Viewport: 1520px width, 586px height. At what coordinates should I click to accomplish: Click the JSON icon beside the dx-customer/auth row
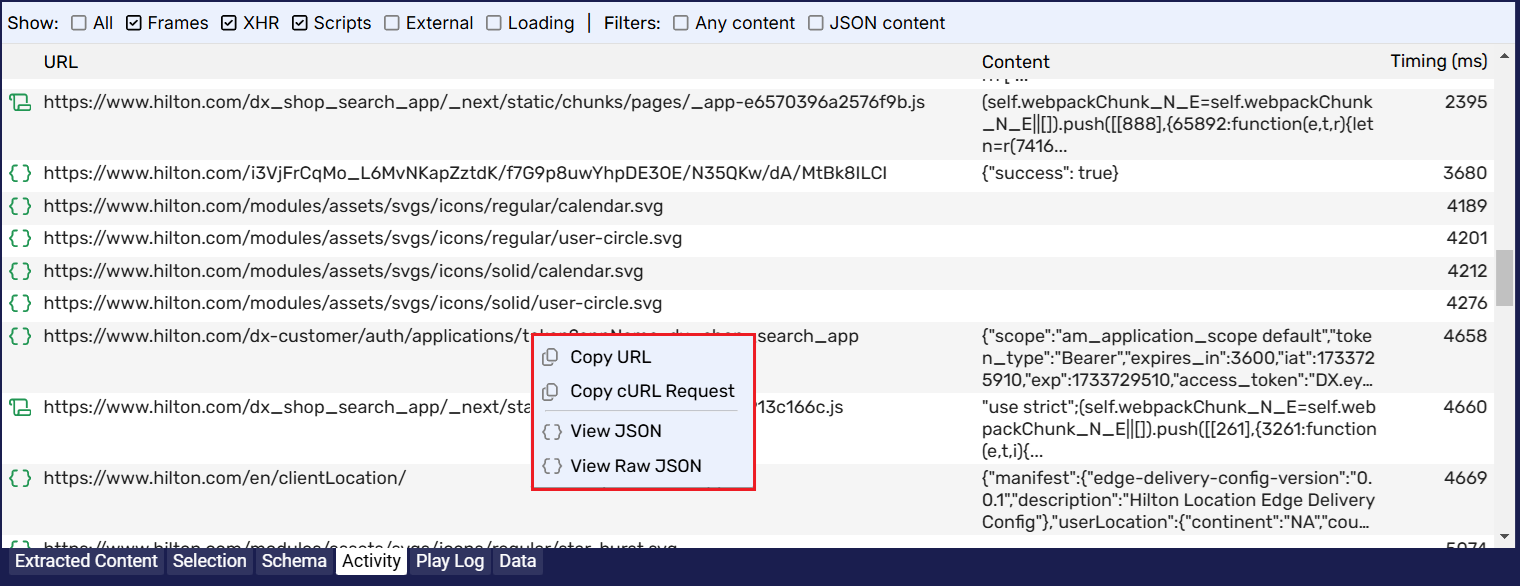pyautogui.click(x=20, y=336)
